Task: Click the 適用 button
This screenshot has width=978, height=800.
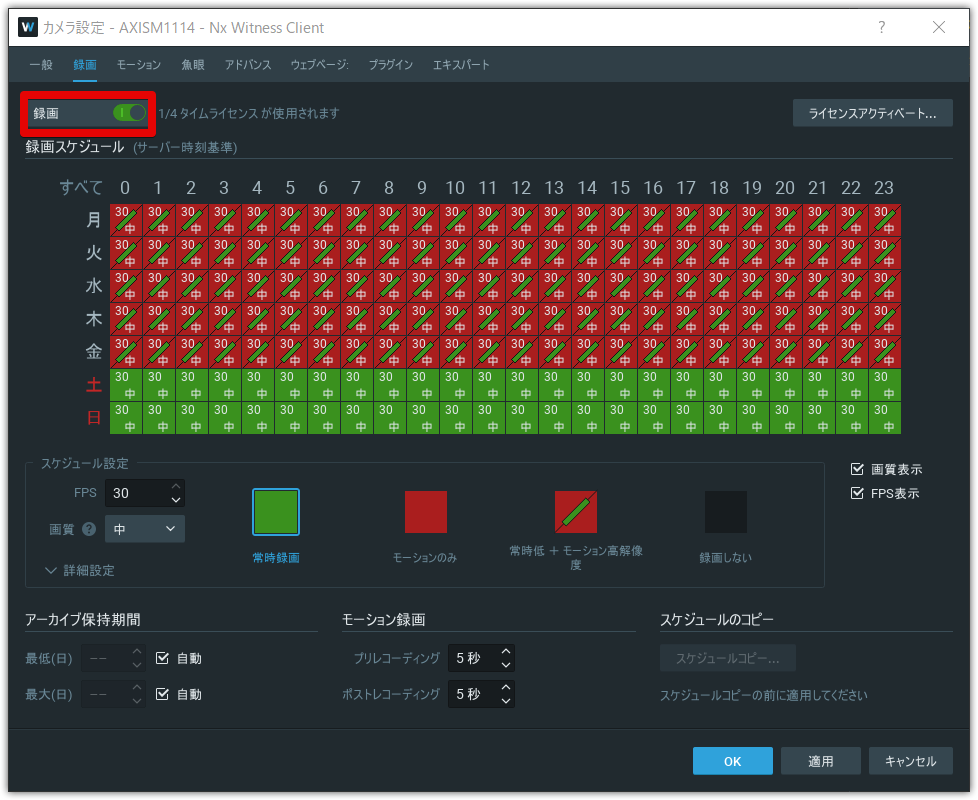Action: pos(821,760)
